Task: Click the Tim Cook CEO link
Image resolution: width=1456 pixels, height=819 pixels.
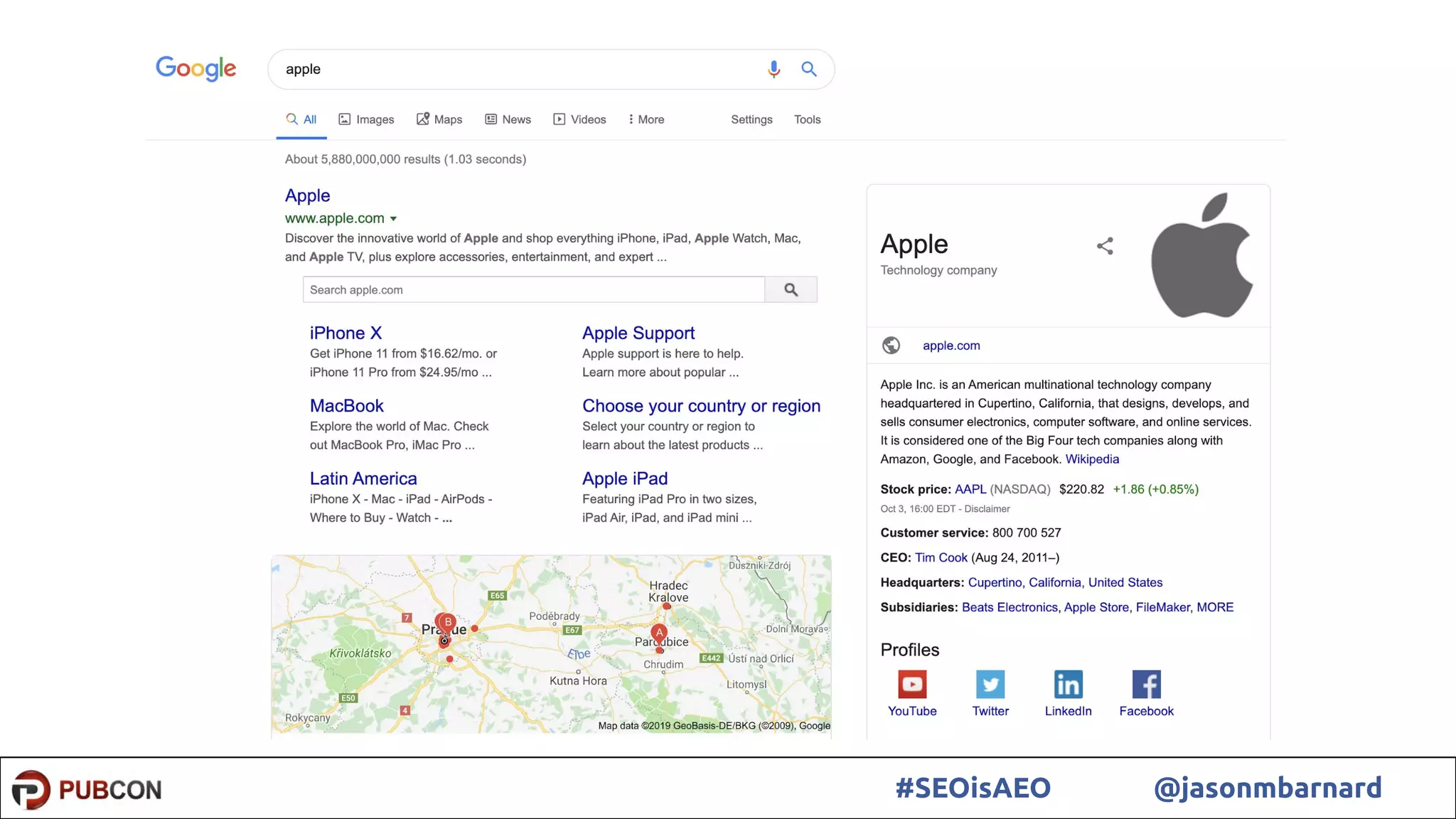Action: pyautogui.click(x=941, y=557)
